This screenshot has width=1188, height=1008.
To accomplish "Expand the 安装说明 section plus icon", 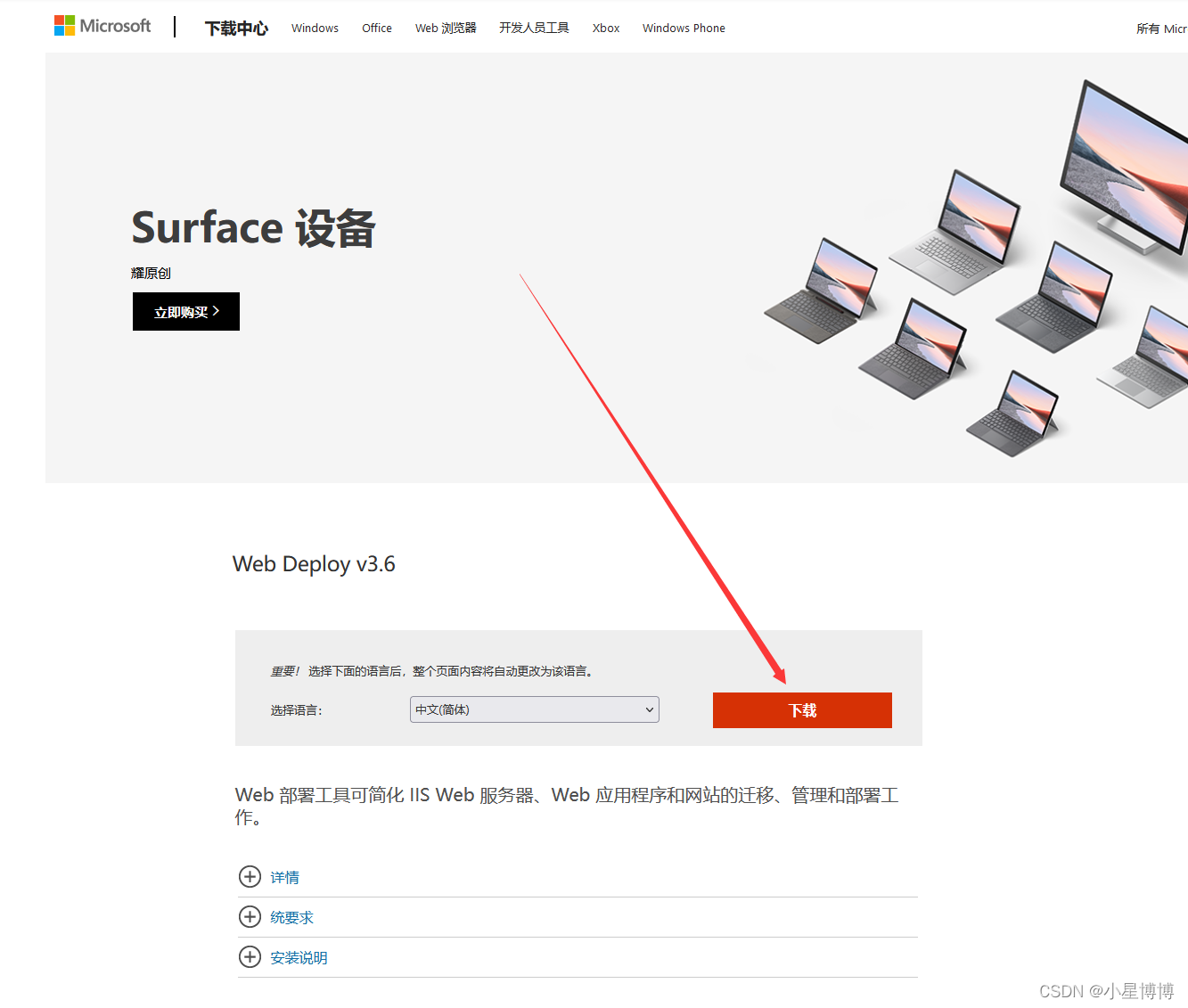I will pos(250,957).
